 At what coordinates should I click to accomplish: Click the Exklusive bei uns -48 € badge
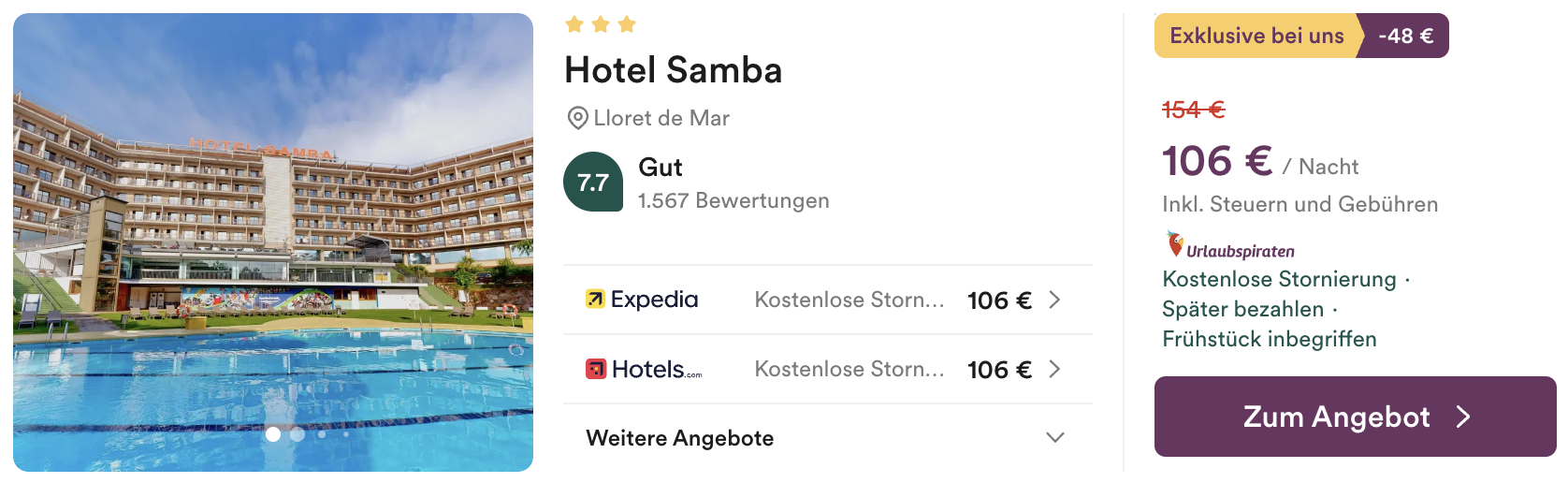point(1301,36)
